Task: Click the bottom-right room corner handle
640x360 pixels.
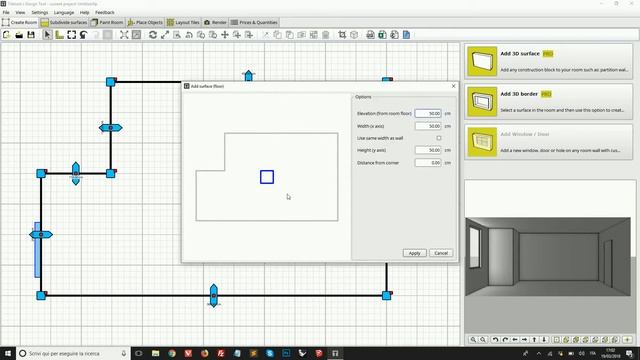Action: [387, 296]
